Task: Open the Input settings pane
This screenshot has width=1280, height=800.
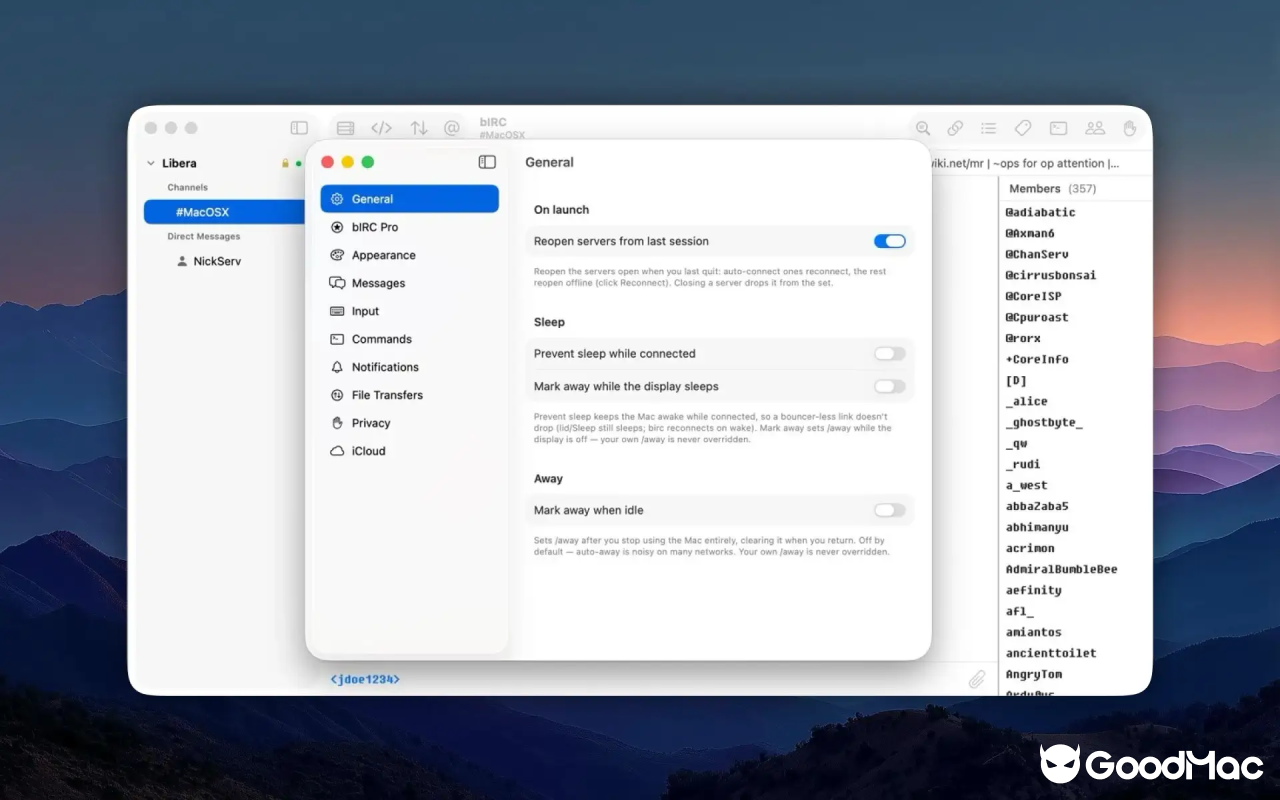Action: [x=410, y=311]
